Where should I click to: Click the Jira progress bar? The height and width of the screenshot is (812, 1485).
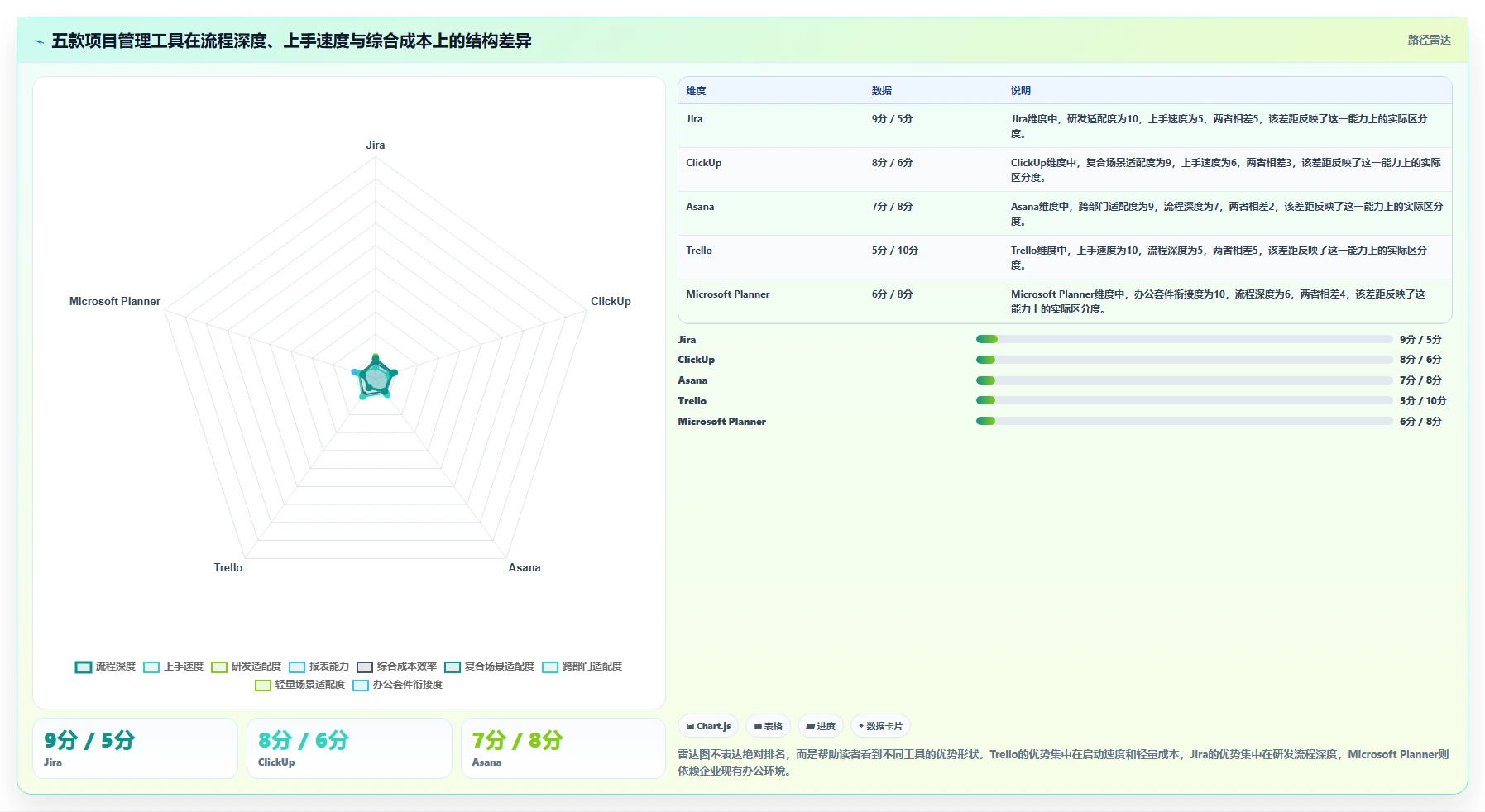coord(1184,339)
